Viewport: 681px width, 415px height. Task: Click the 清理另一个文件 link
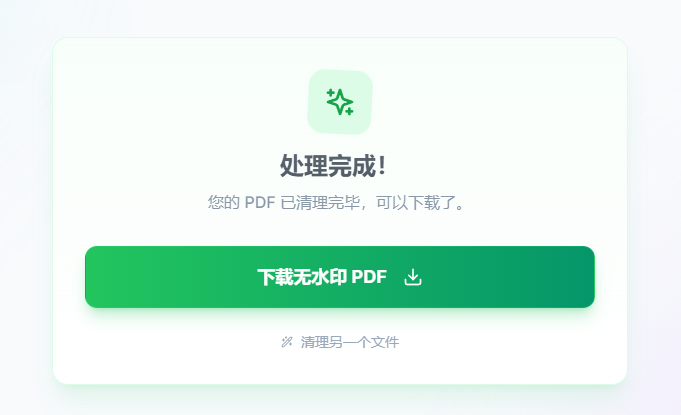tap(340, 342)
